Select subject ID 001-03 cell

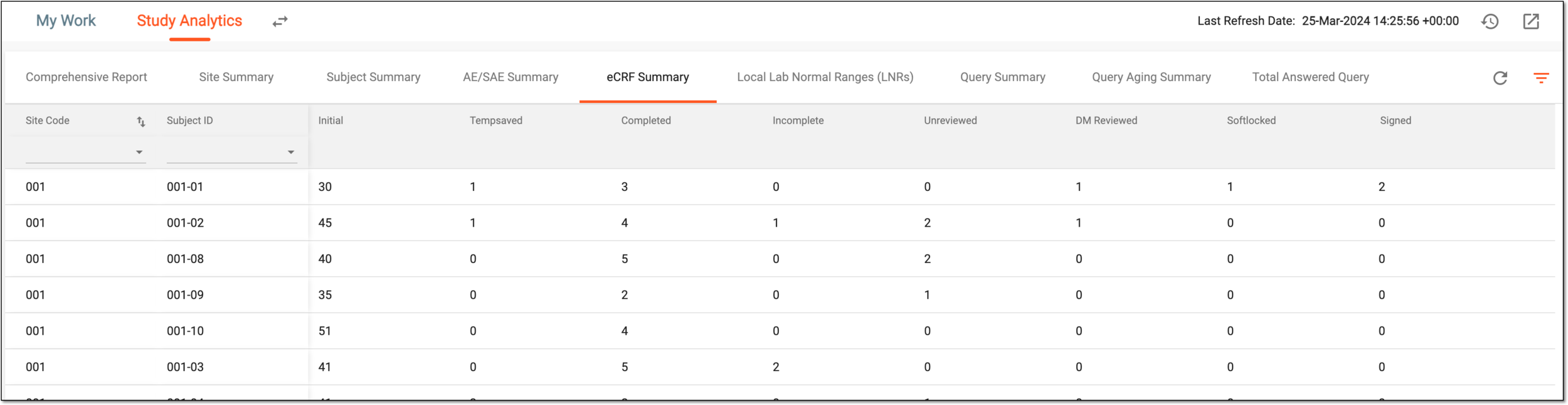coord(185,367)
